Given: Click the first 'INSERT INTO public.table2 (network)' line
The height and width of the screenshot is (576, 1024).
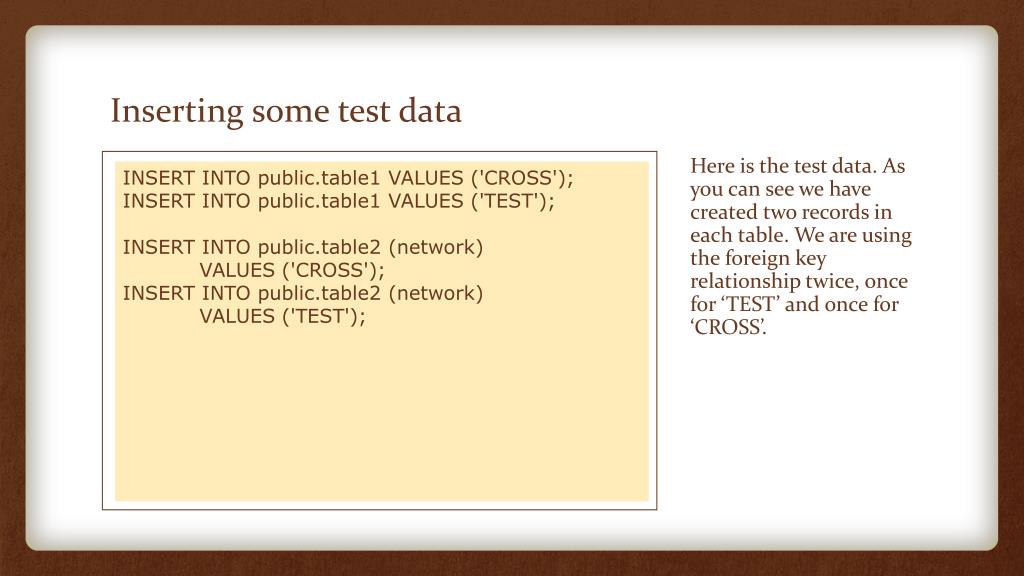Looking at the screenshot, I should 303,248.
